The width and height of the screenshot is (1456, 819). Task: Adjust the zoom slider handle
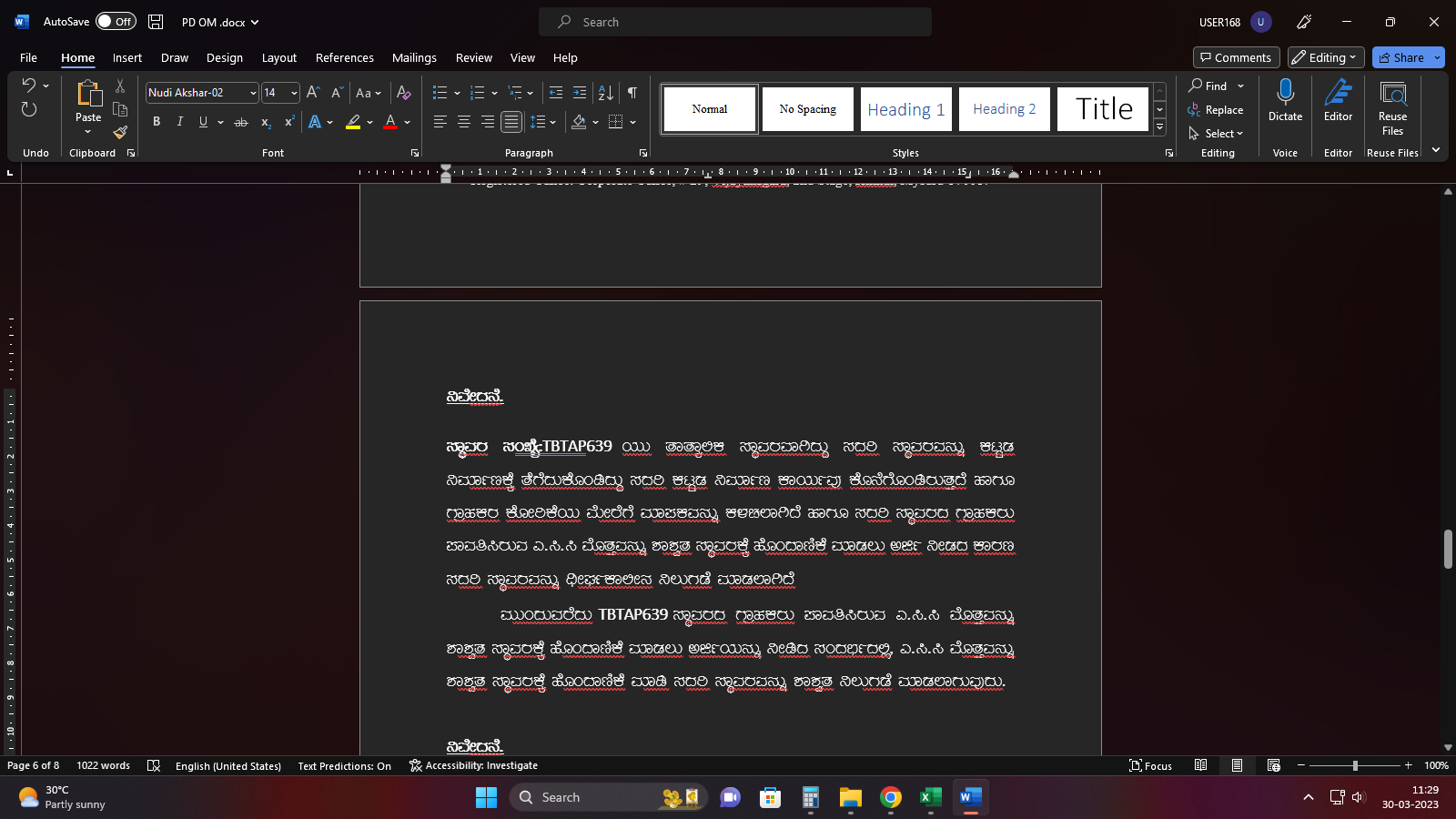(x=1355, y=765)
